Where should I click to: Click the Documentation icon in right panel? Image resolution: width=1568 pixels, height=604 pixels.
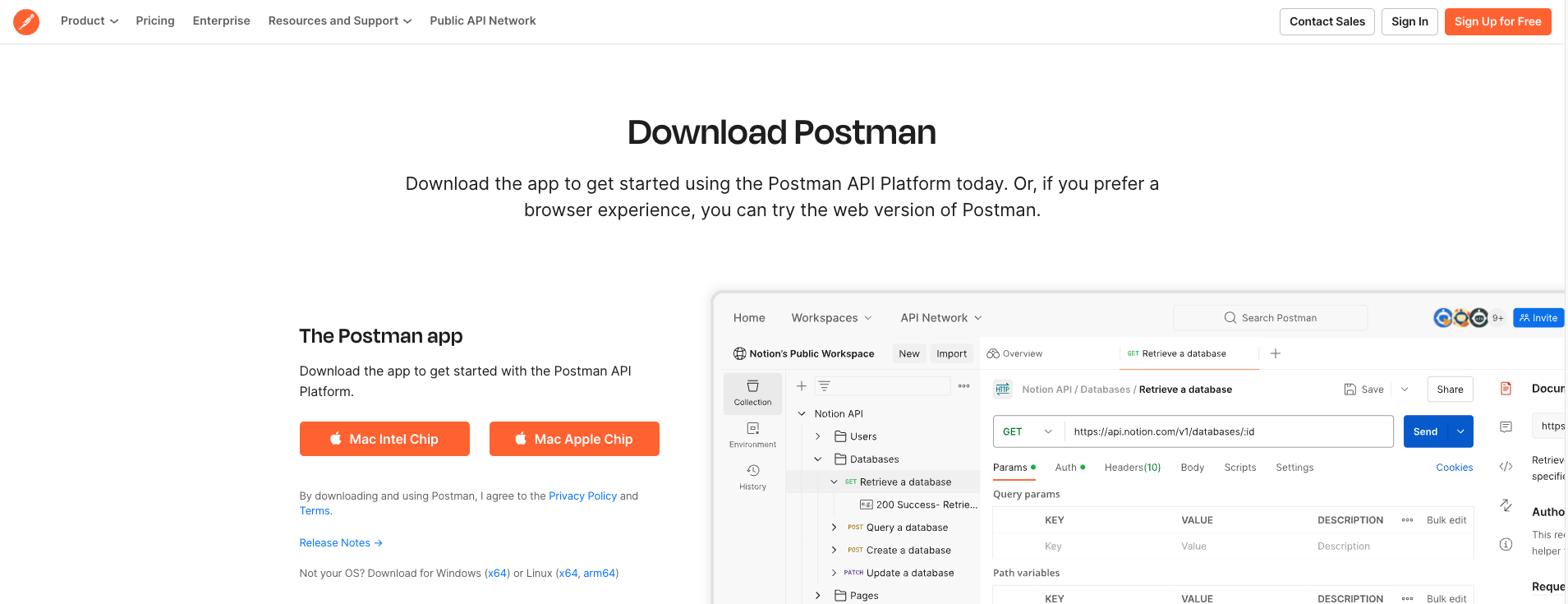[x=1506, y=389]
